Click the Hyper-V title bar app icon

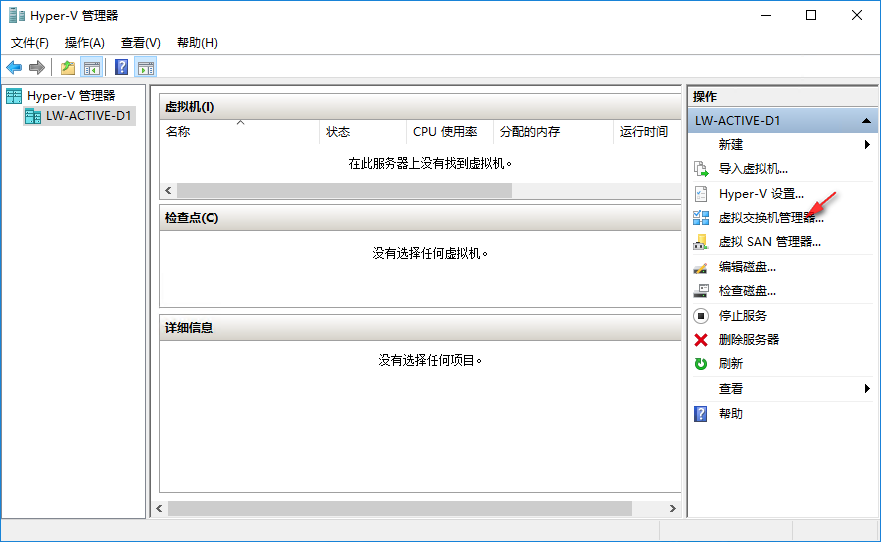click(x=17, y=15)
